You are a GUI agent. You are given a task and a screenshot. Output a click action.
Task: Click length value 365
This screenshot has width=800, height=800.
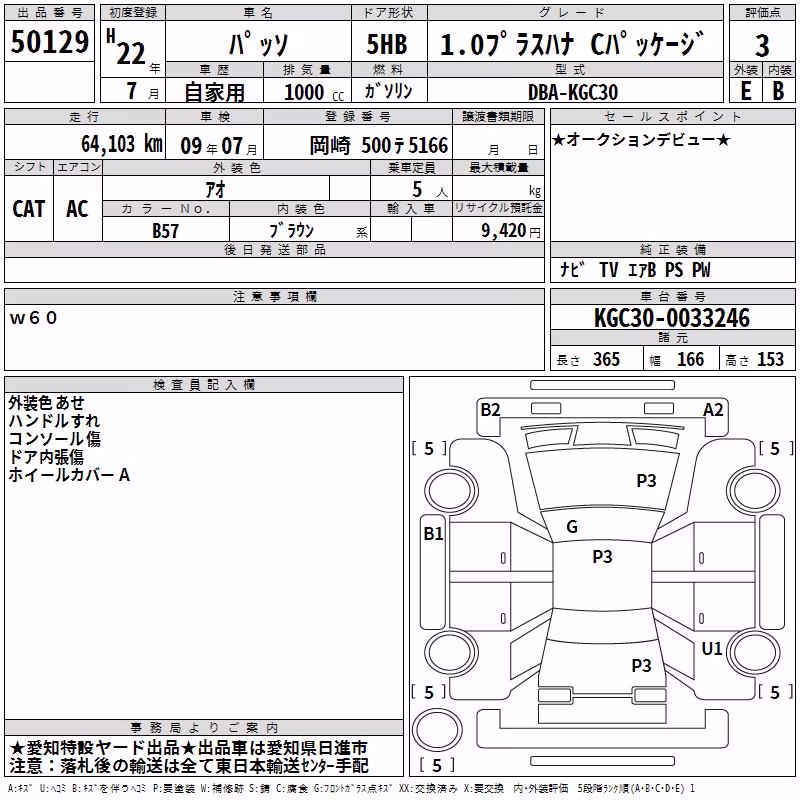(x=606, y=360)
